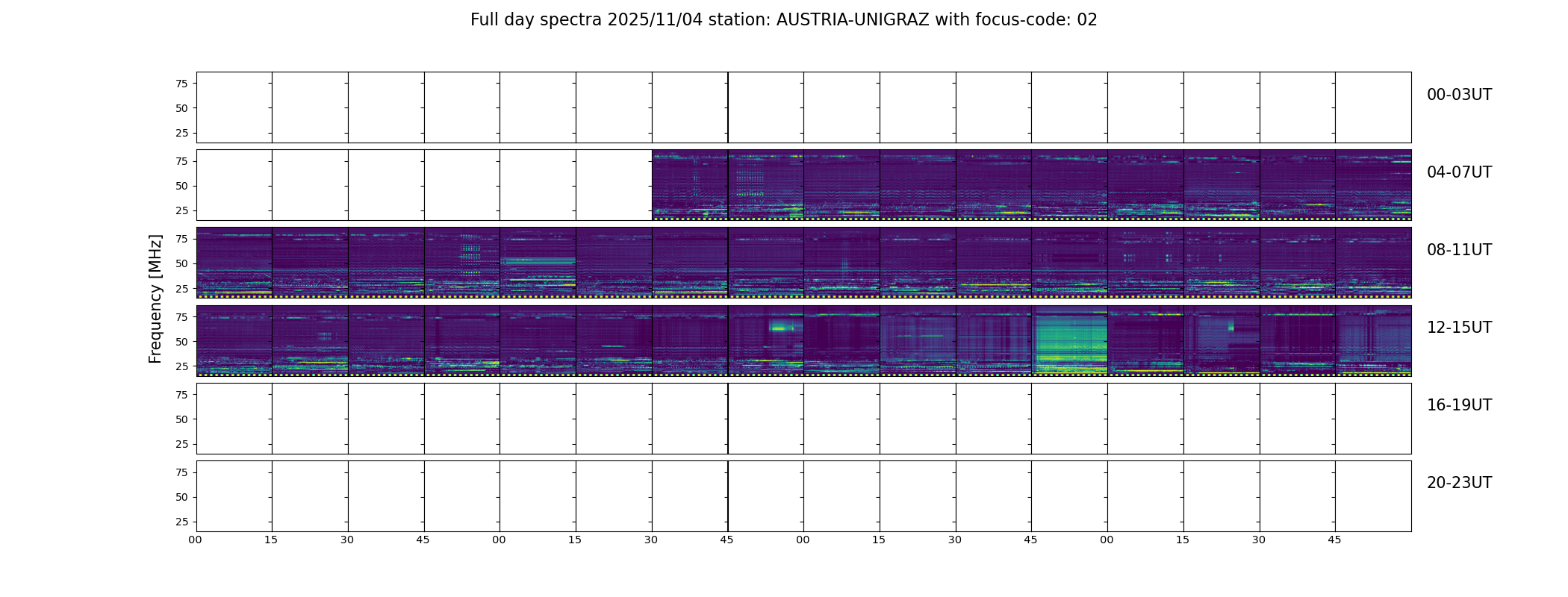The image size is (1568, 597).
Task: Select the empty last panel in 20-23UT row
Action: (x=1373, y=496)
